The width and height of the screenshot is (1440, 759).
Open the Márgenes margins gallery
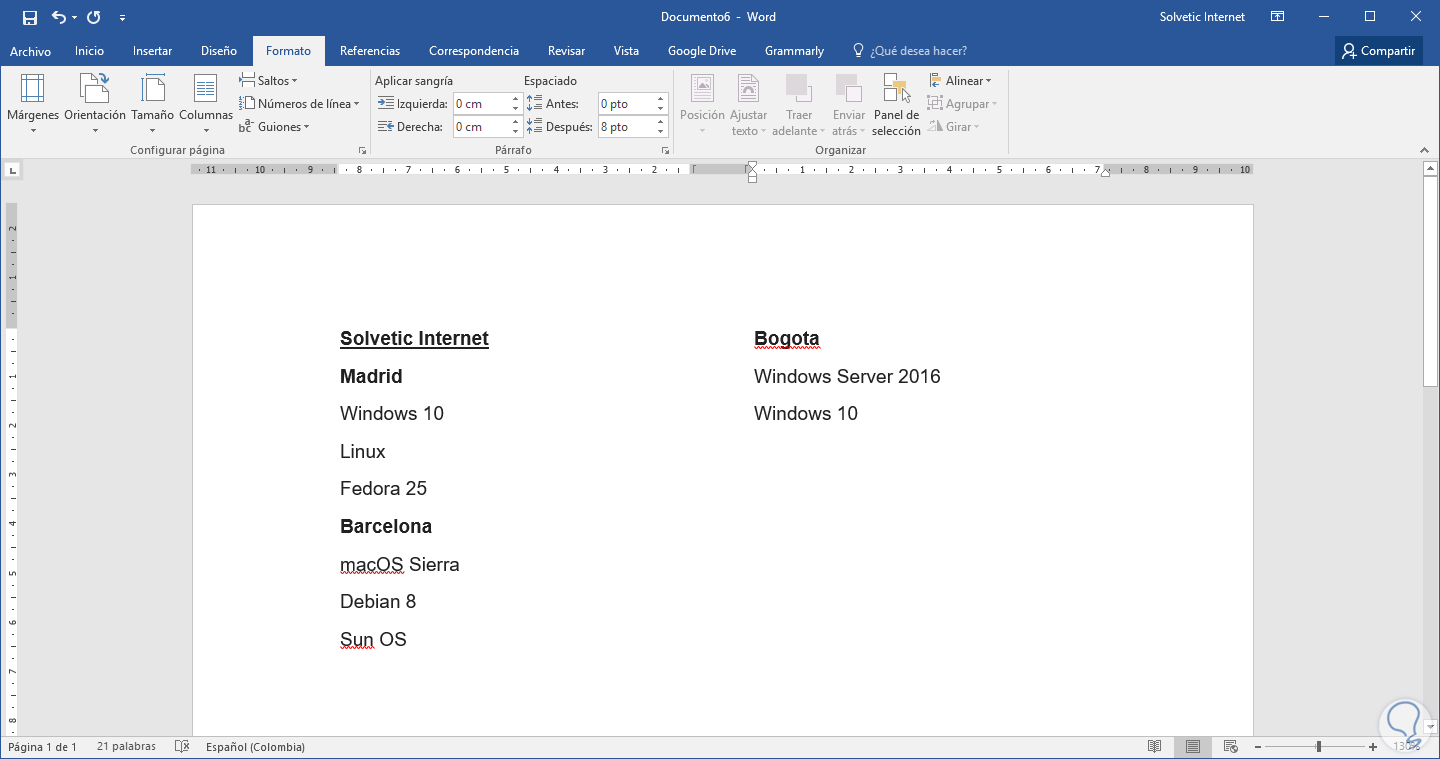[33, 103]
